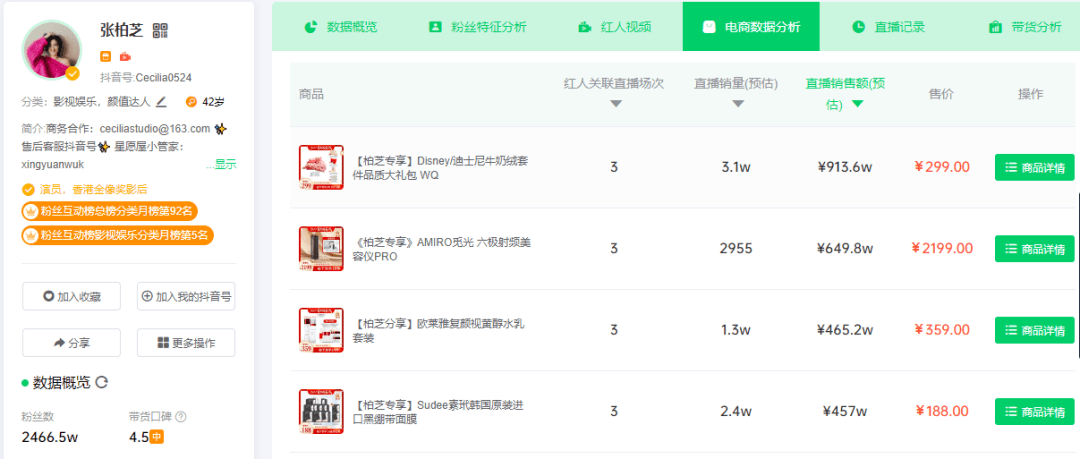
Task: Click the 带货分析 tab shopping bag icon
Action: click(995, 28)
